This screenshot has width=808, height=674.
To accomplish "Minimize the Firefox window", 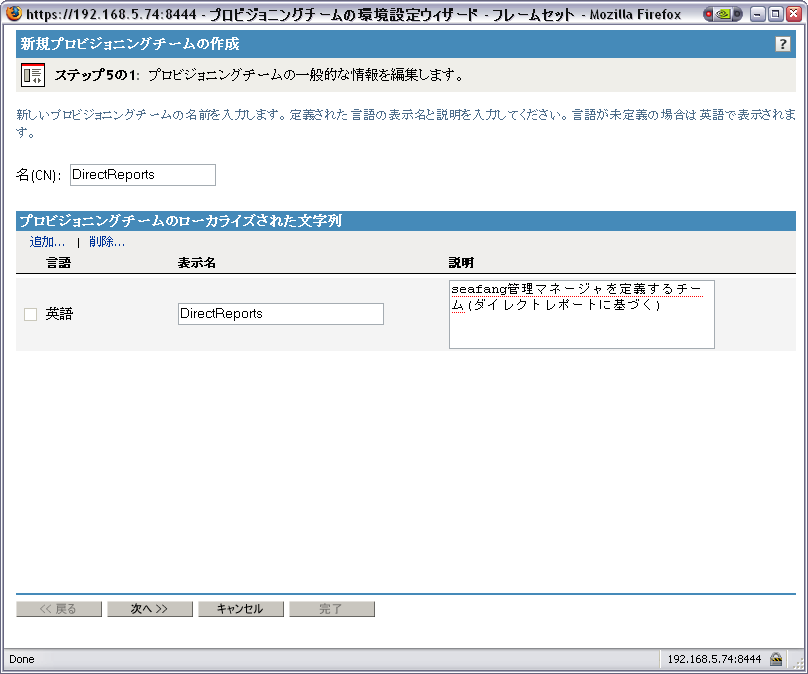I will click(x=757, y=14).
